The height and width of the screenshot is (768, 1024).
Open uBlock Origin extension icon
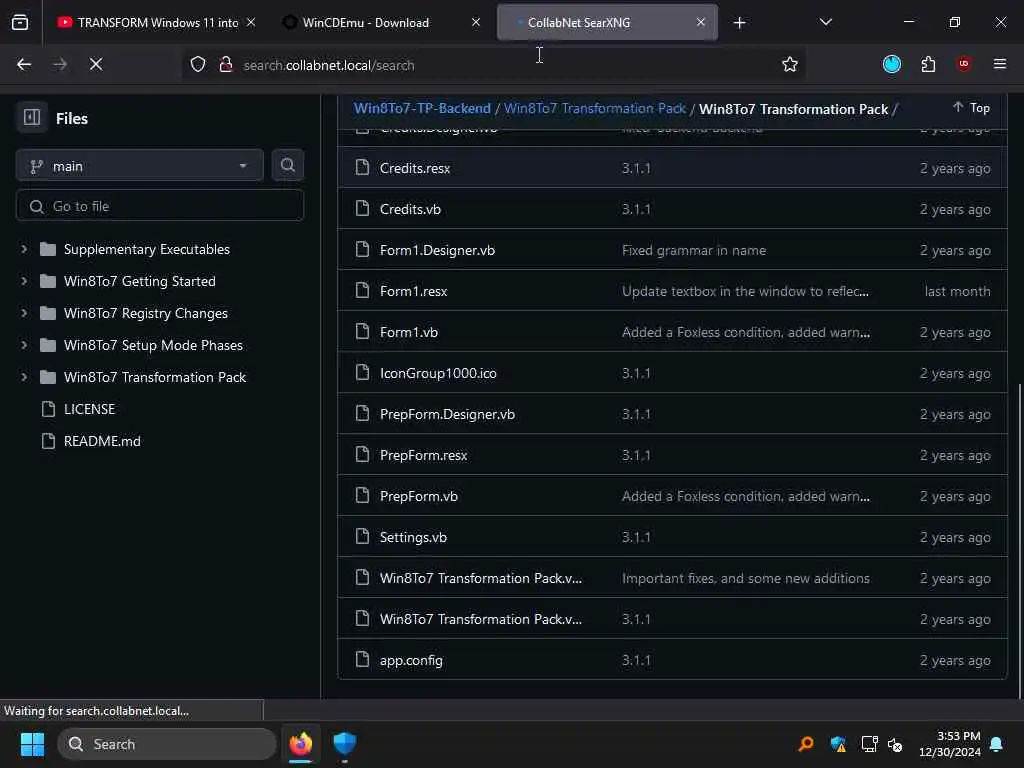[963, 64]
